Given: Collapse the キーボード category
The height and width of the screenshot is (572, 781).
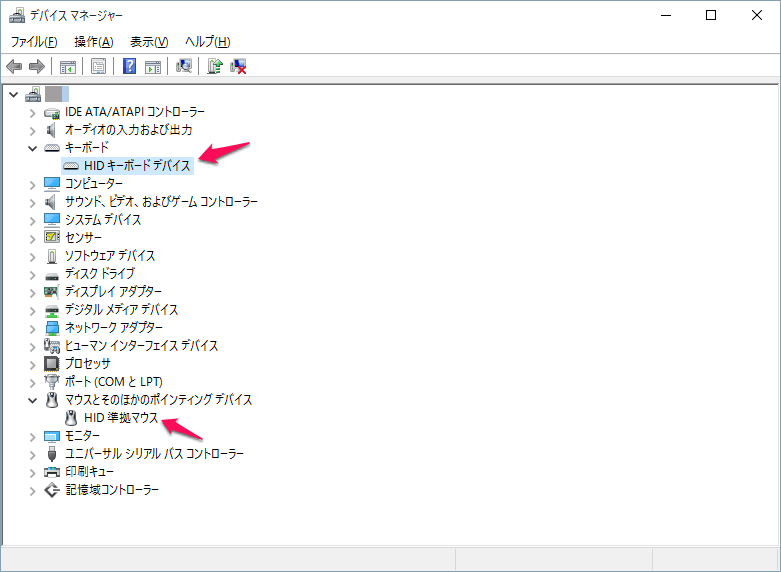Looking at the screenshot, I should (x=32, y=147).
